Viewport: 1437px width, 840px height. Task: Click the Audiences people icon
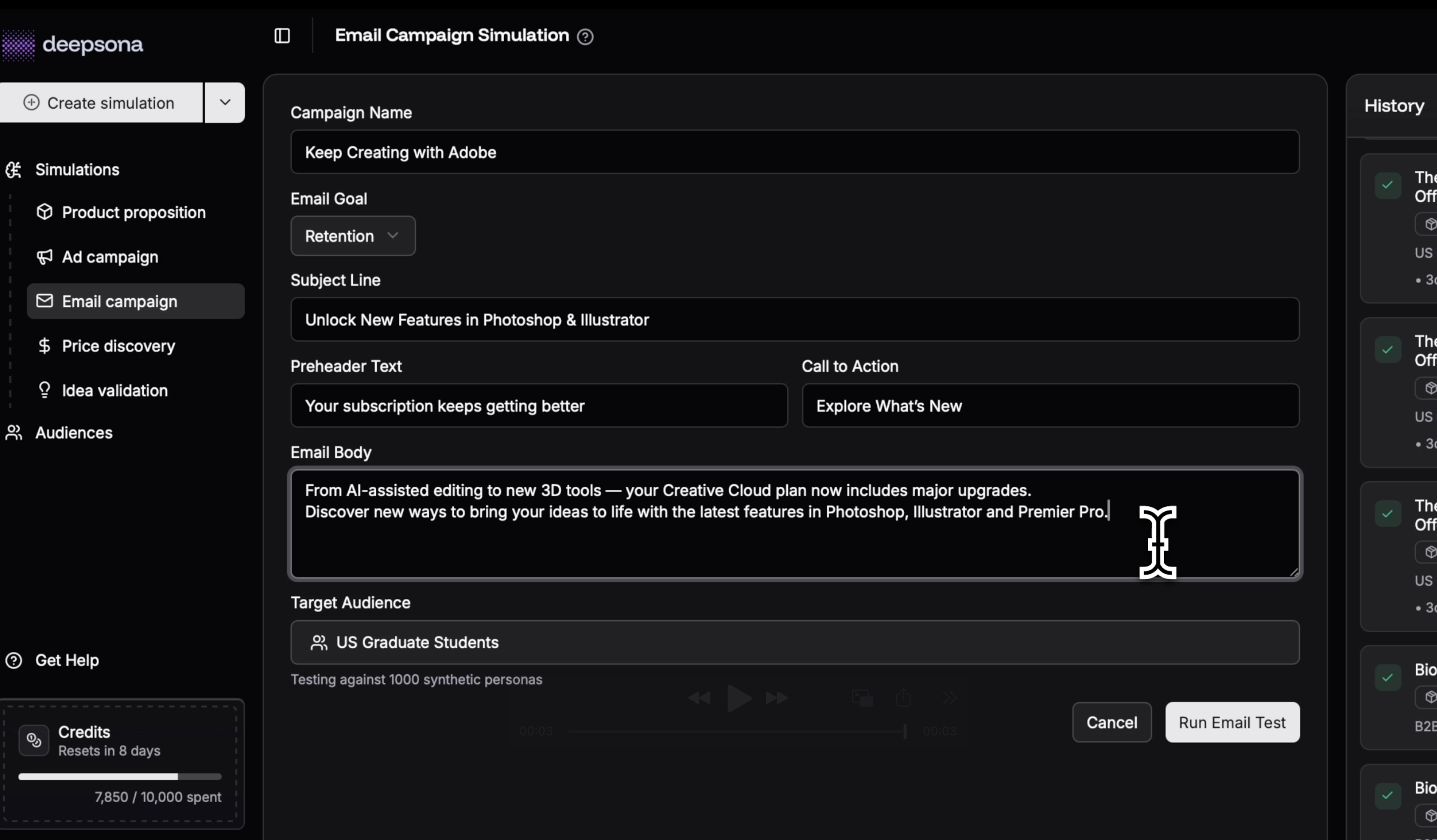click(14, 433)
